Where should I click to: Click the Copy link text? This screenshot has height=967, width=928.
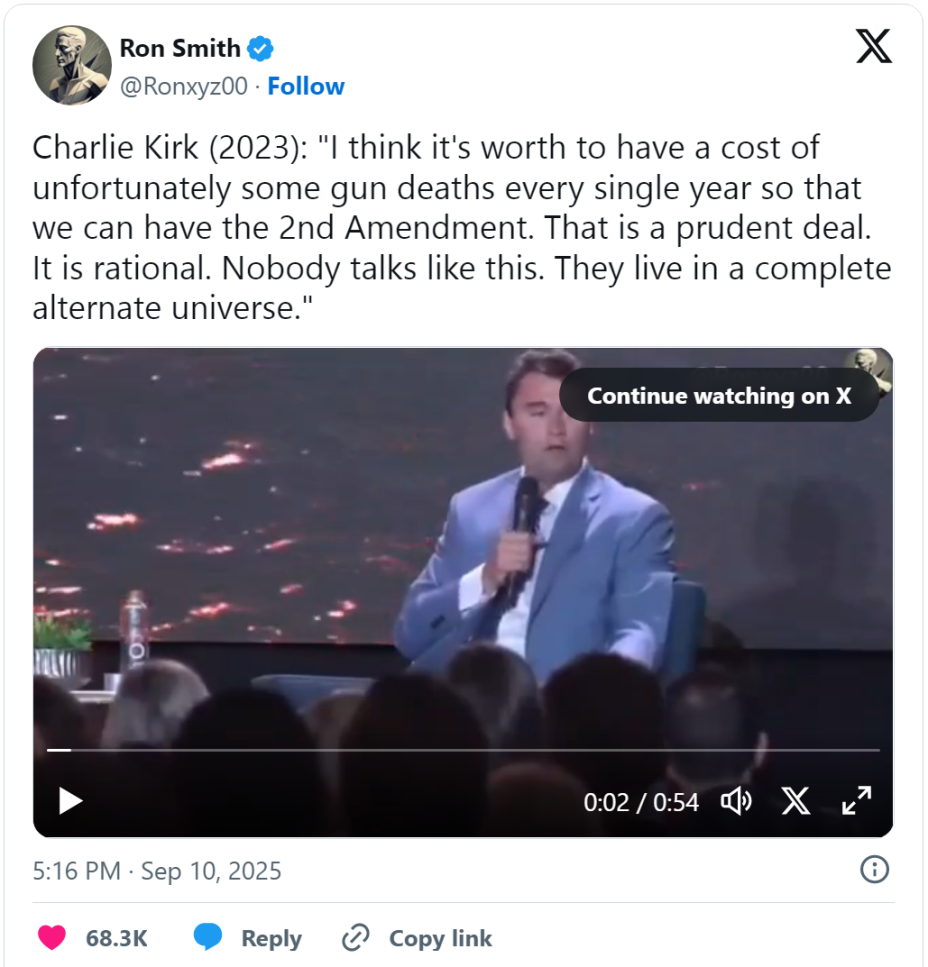[440, 938]
